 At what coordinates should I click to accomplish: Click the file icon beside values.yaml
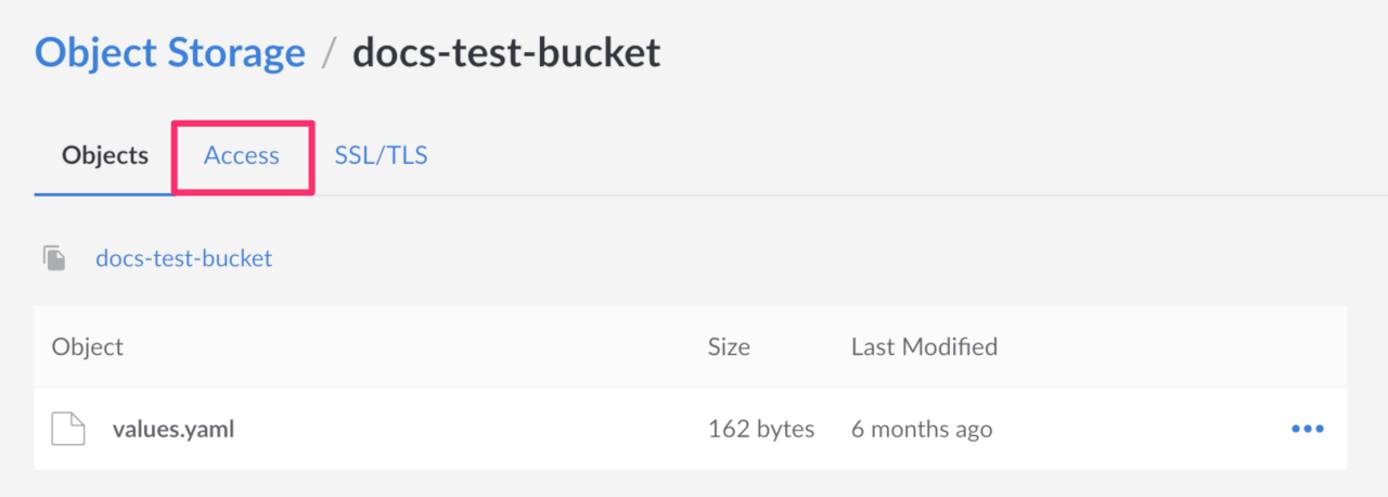point(68,429)
